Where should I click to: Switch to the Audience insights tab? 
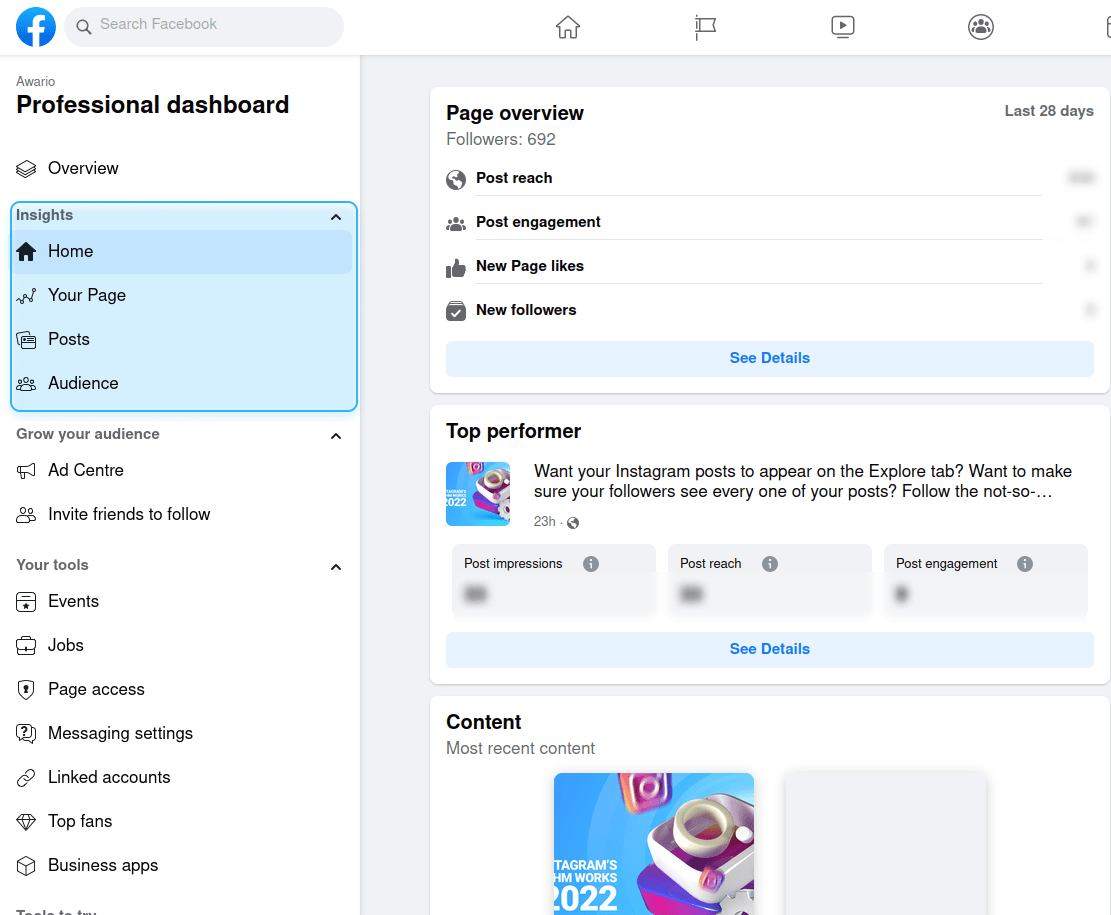[83, 383]
